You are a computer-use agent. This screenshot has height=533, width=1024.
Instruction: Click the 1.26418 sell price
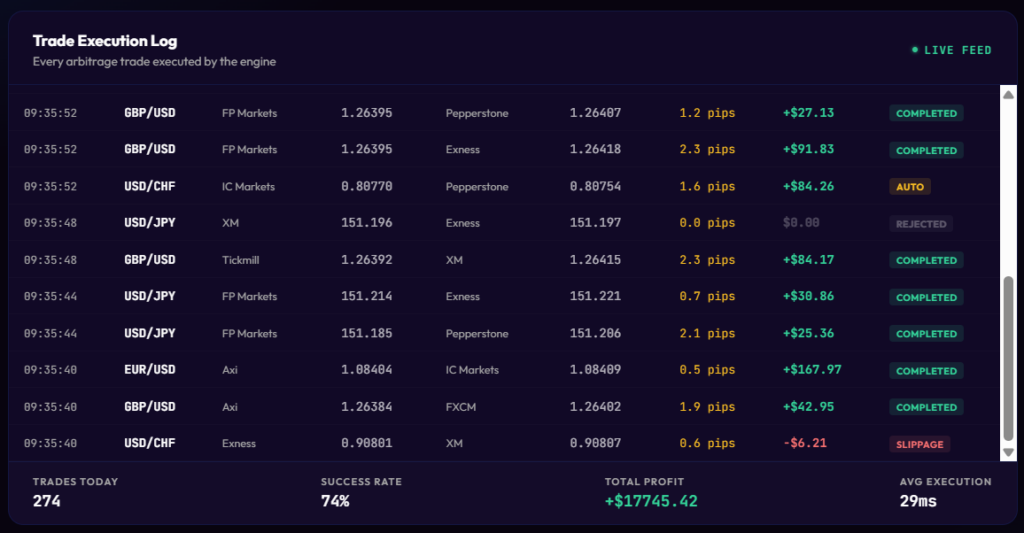click(x=595, y=150)
